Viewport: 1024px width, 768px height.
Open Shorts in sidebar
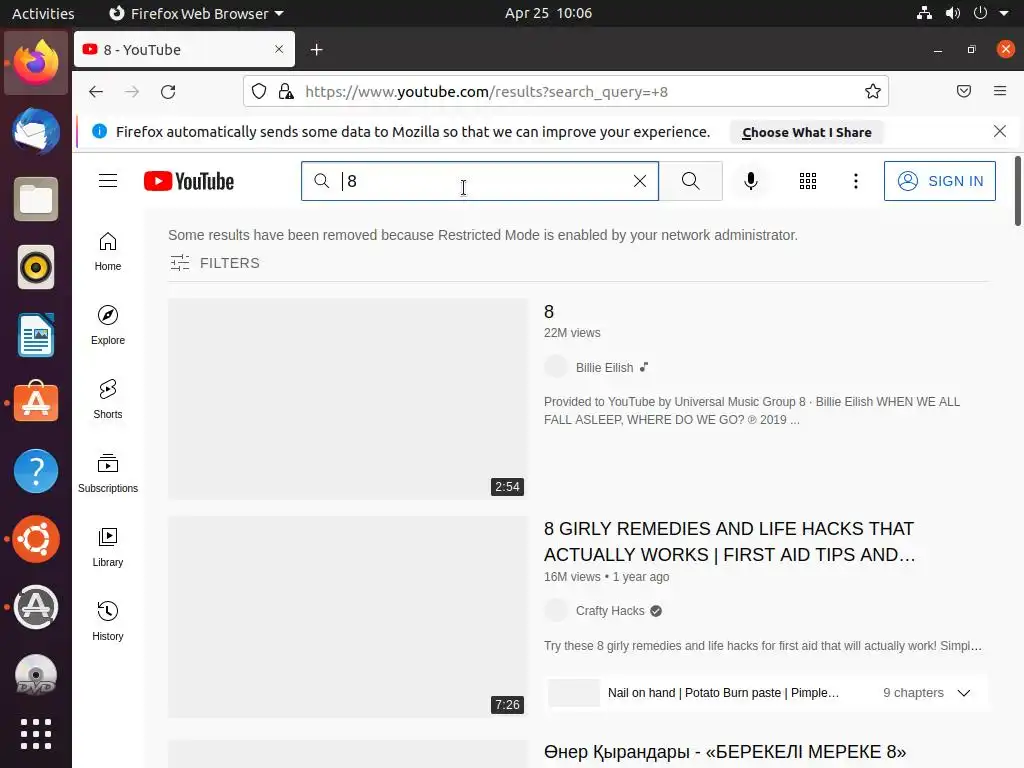point(108,399)
